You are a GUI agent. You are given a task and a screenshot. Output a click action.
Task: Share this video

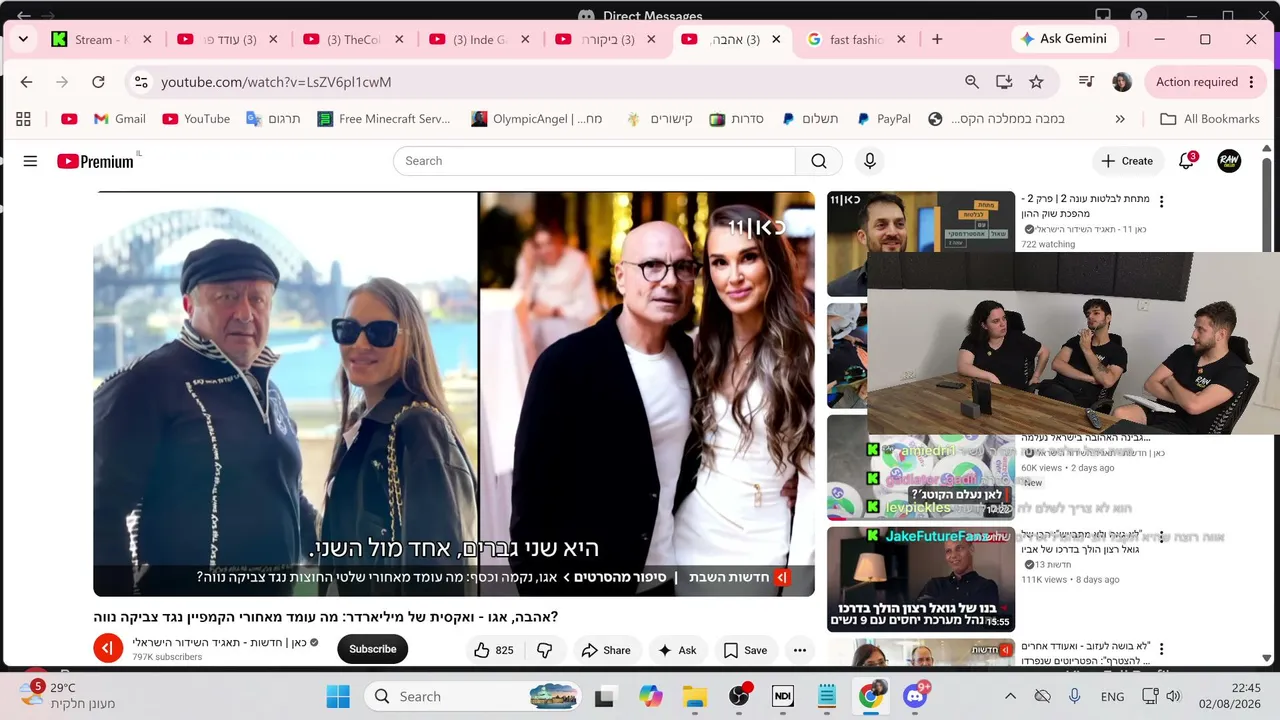point(606,650)
